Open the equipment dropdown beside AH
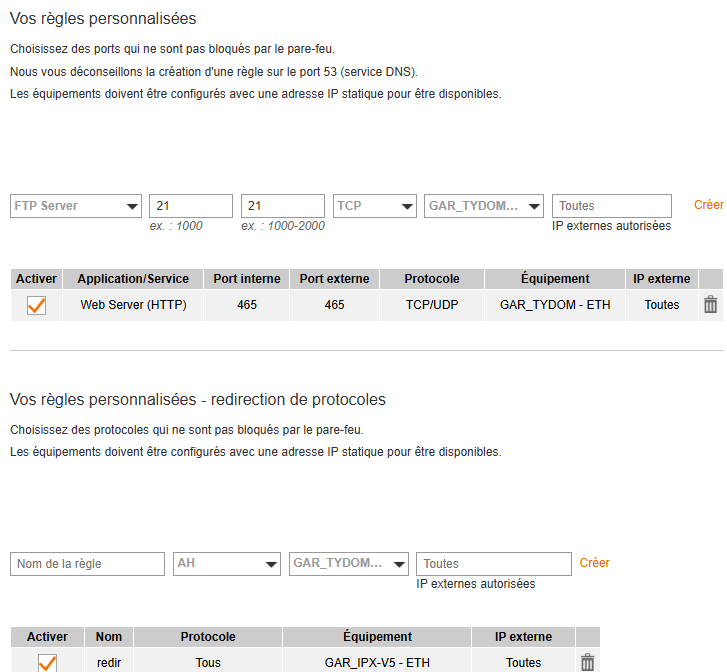The width and height of the screenshot is (727, 672). [349, 564]
